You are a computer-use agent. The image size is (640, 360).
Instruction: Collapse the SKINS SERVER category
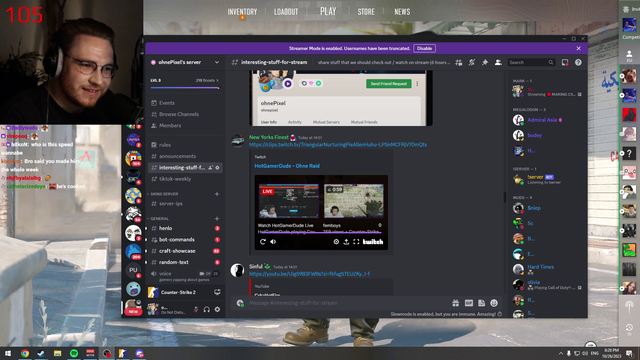point(164,194)
